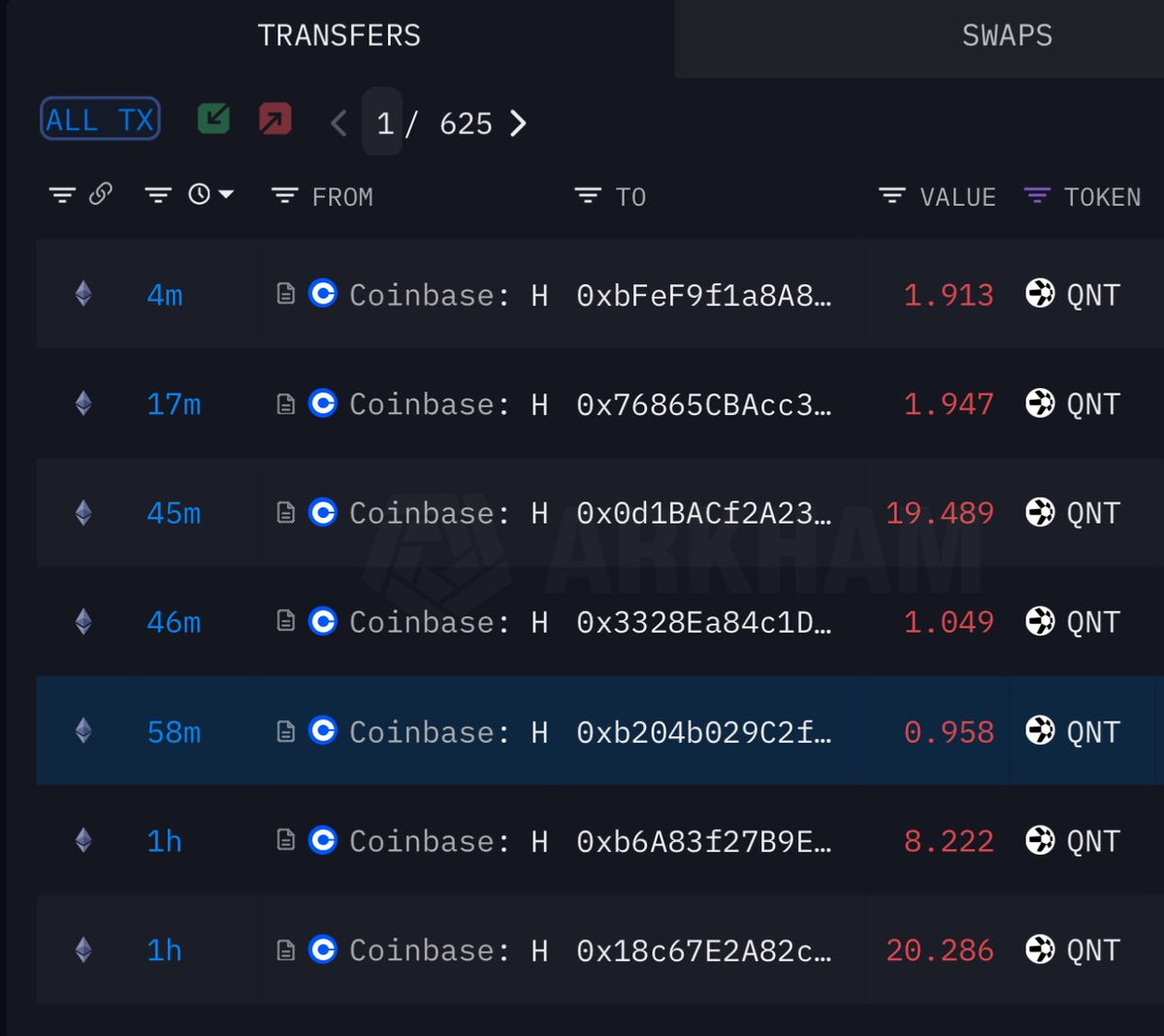This screenshot has width=1164, height=1036.
Task: Click the QNT token icon in the 17m row
Action: click(1040, 403)
